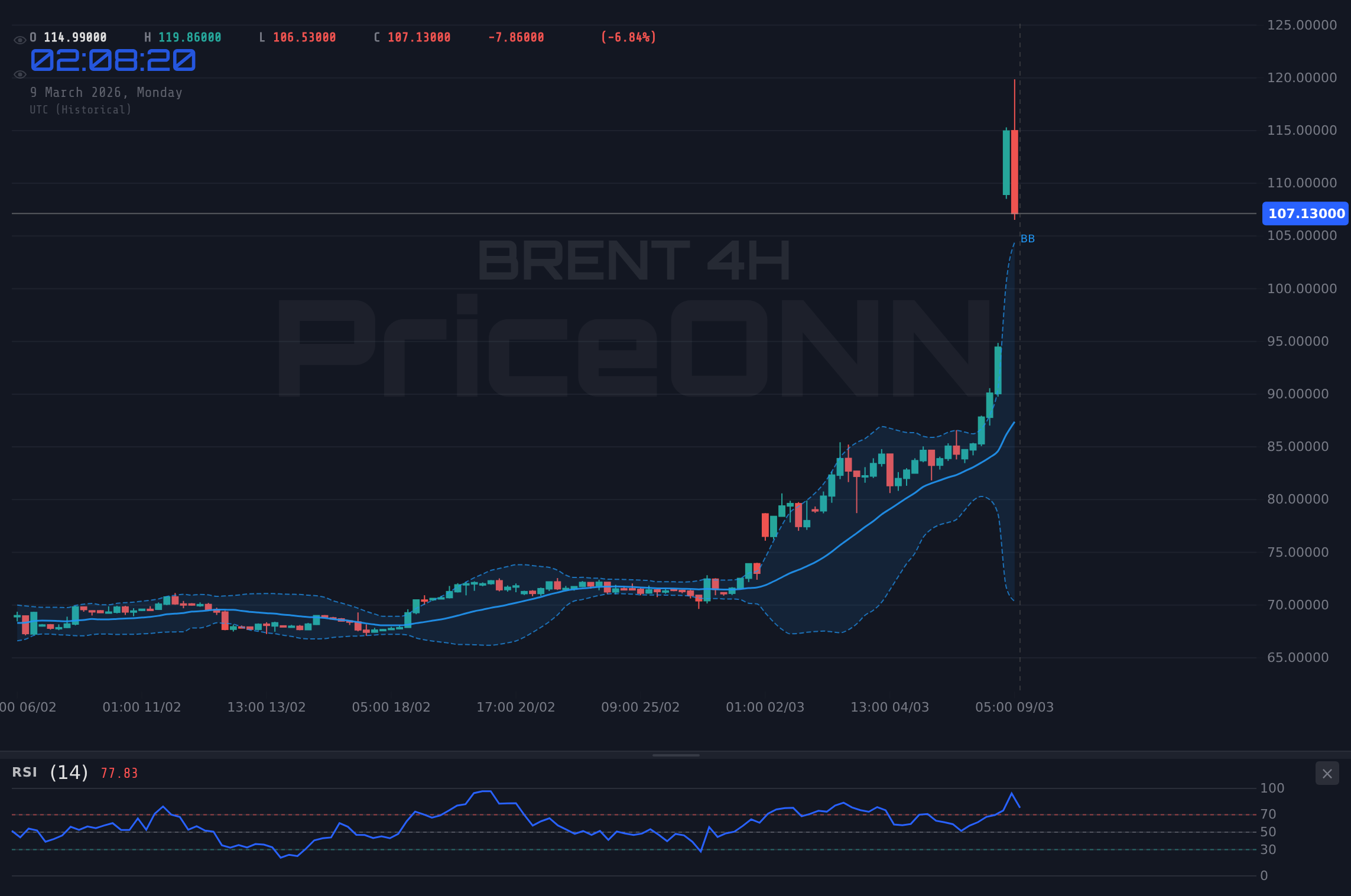The height and width of the screenshot is (896, 1351).
Task: Click the 05:00 09/03 time axis label
Action: tap(1014, 707)
